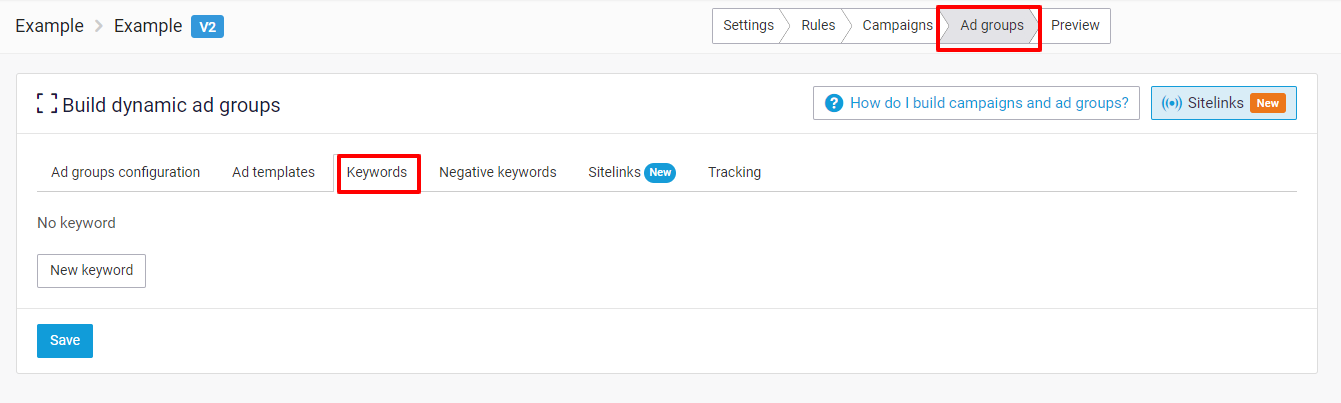
Task: Click the breadcrumb chevron separator arrow
Action: (99, 27)
